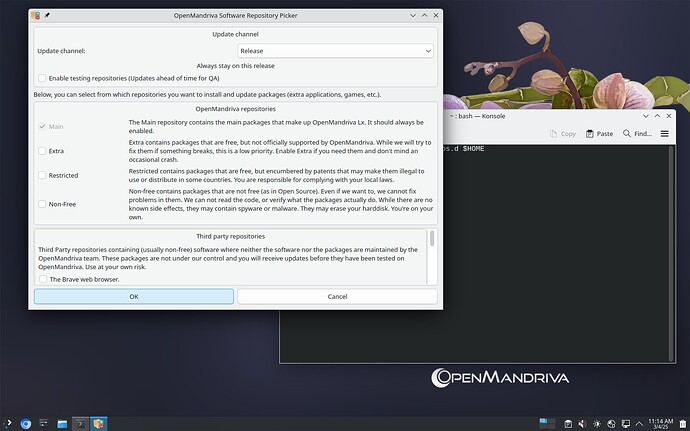Click the pin icon in Repository Picker titlebar
The width and height of the screenshot is (690, 431).
coord(48,16)
